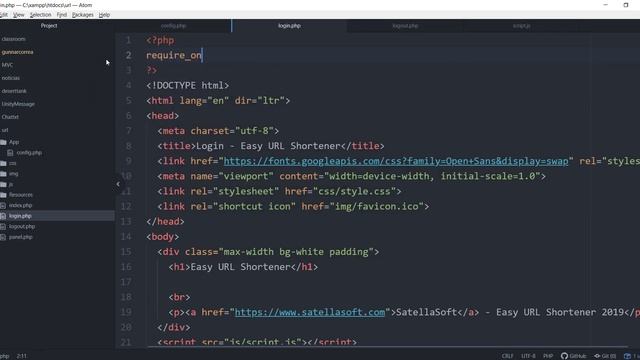This screenshot has width=640, height=360.
Task: Open panel.php in the tree view
Action: (20, 237)
